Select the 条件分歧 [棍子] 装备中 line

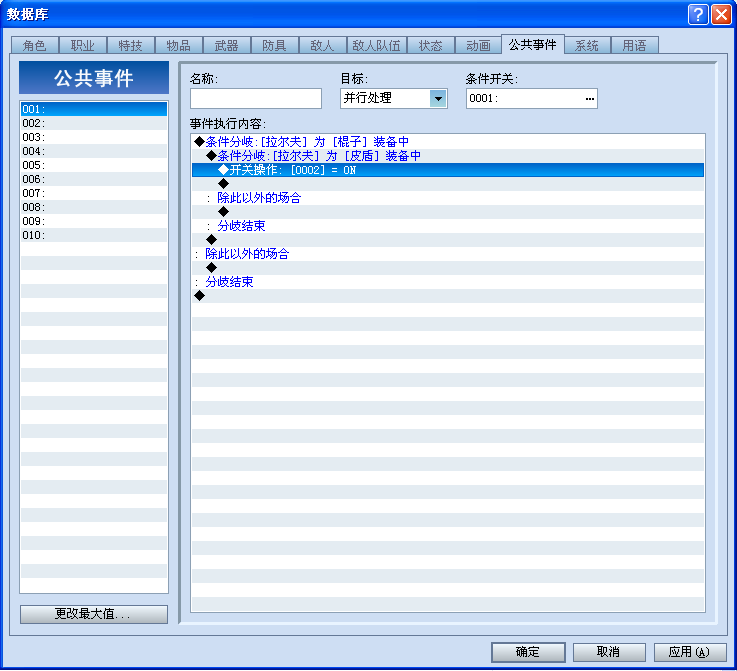pos(448,142)
